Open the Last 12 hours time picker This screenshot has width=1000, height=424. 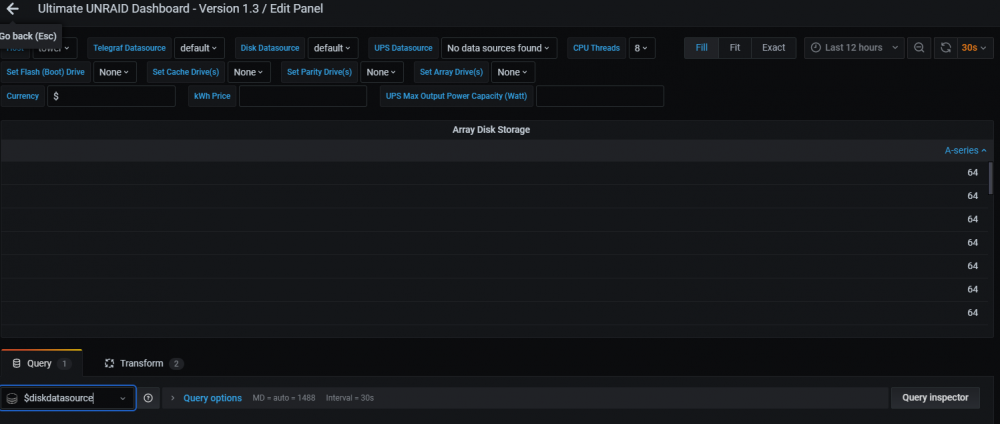point(854,48)
